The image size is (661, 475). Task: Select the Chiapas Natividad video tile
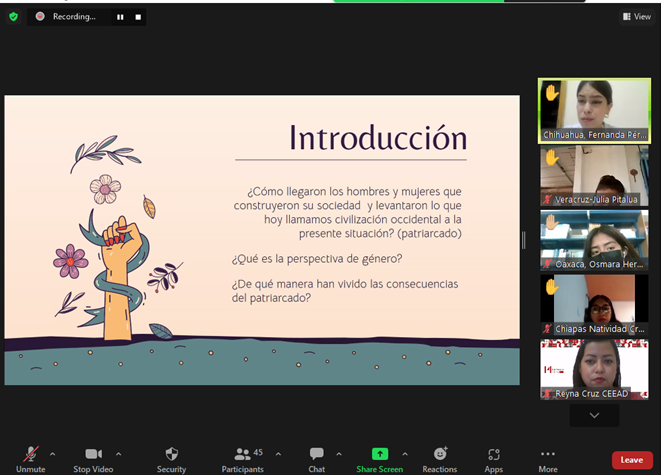pos(594,305)
